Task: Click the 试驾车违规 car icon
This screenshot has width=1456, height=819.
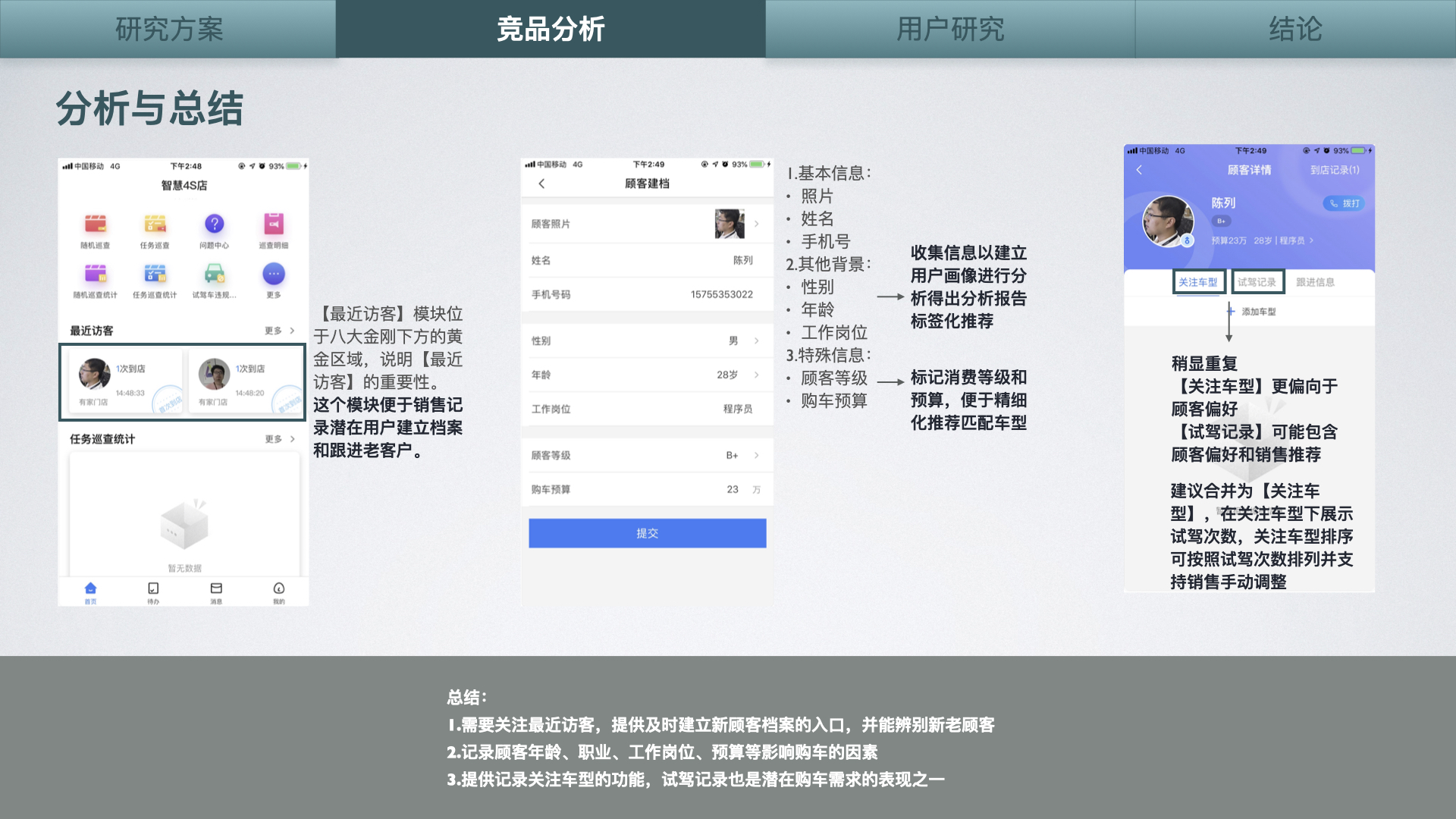Action: (x=214, y=274)
